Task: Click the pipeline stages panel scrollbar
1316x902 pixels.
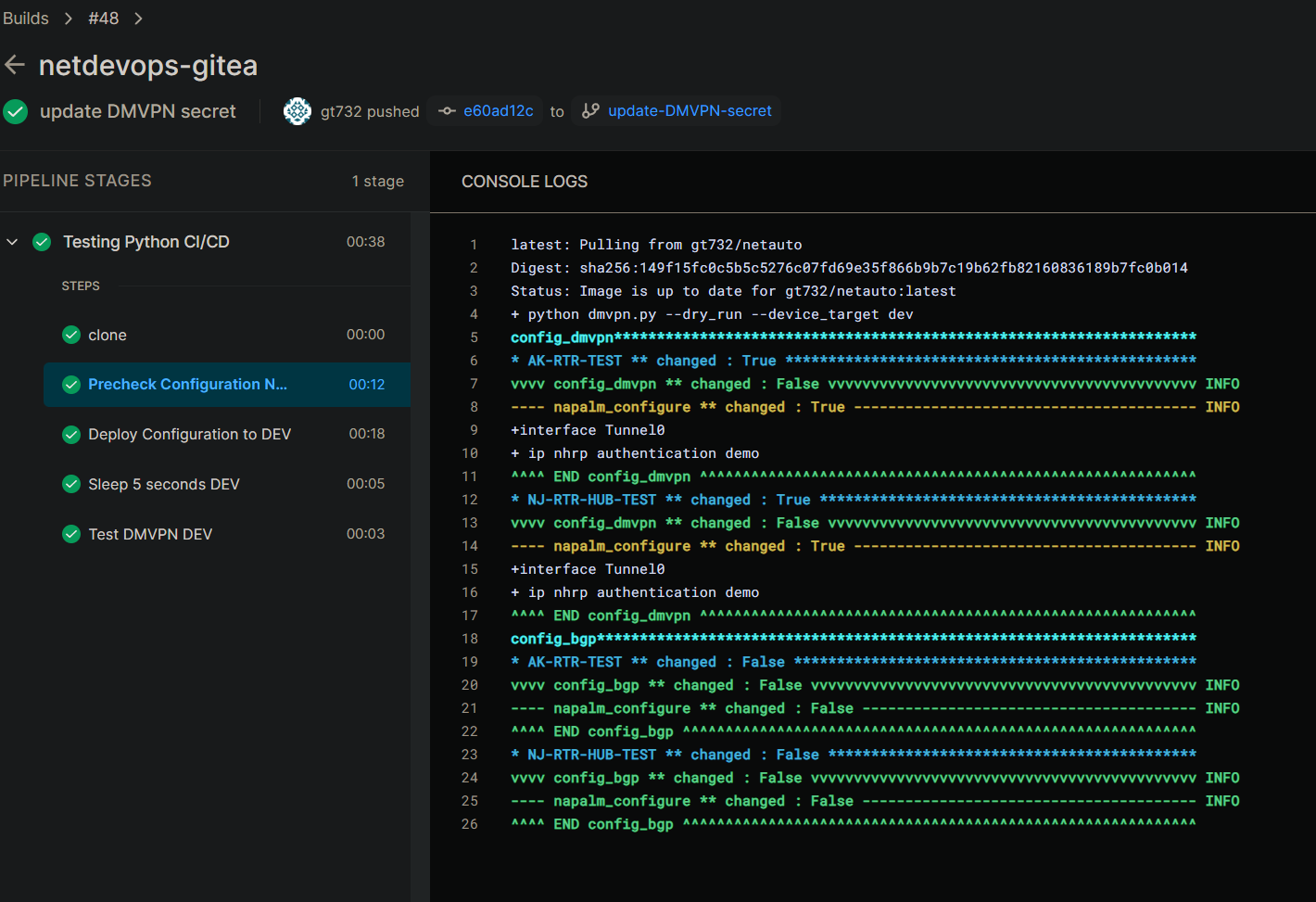Action: tap(420, 556)
